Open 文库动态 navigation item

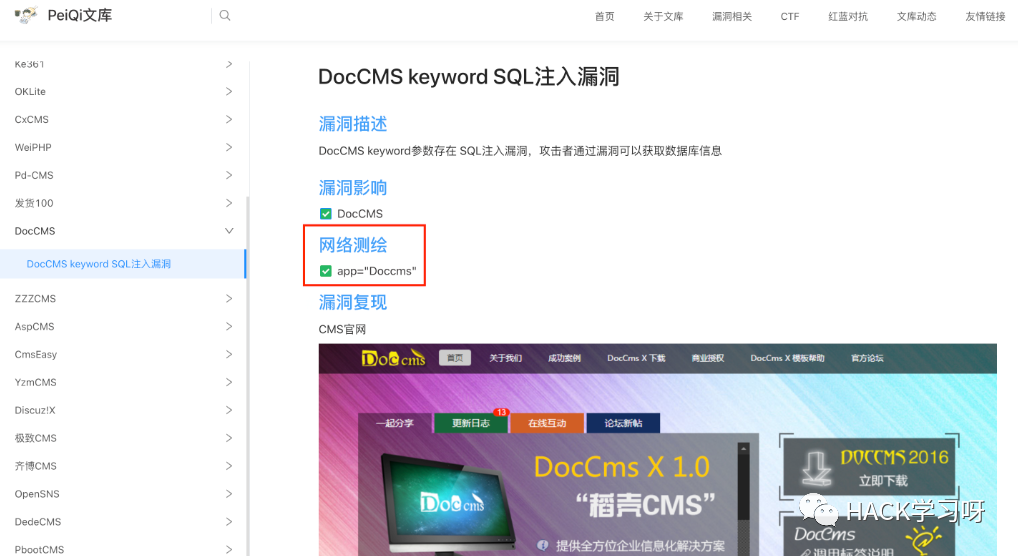[x=916, y=16]
